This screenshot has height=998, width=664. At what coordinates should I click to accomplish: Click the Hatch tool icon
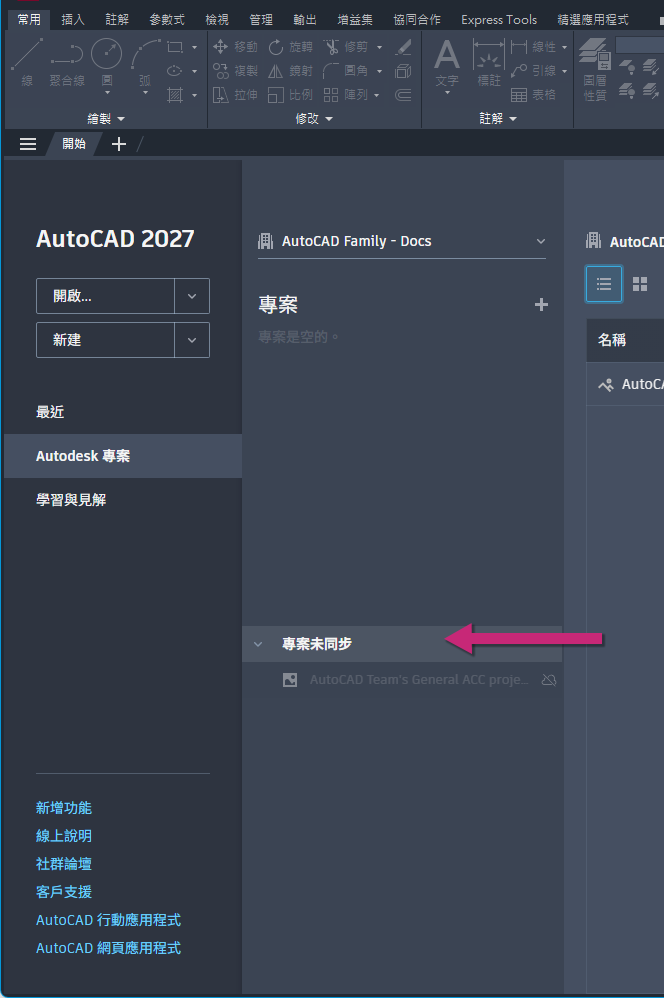click(x=175, y=95)
